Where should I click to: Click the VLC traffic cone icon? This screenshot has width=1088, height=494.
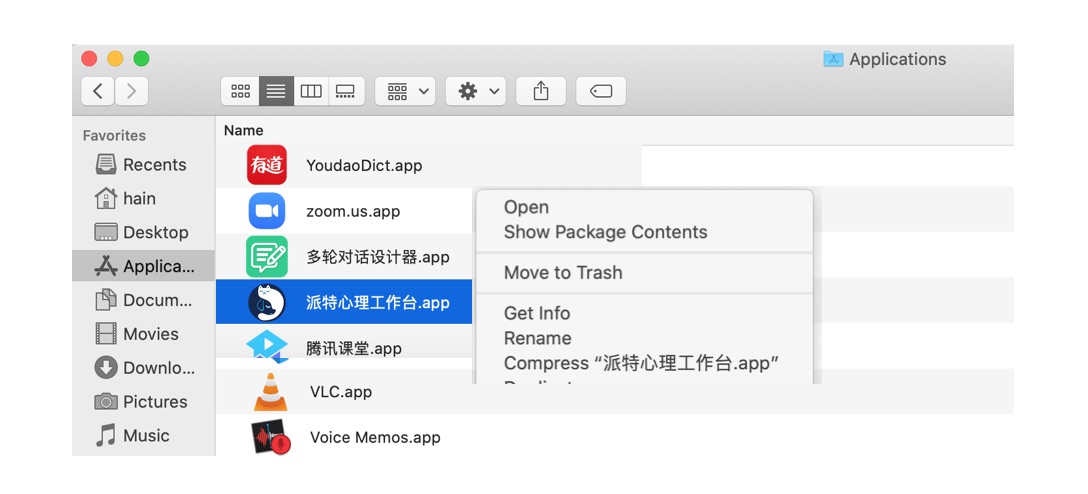271,392
